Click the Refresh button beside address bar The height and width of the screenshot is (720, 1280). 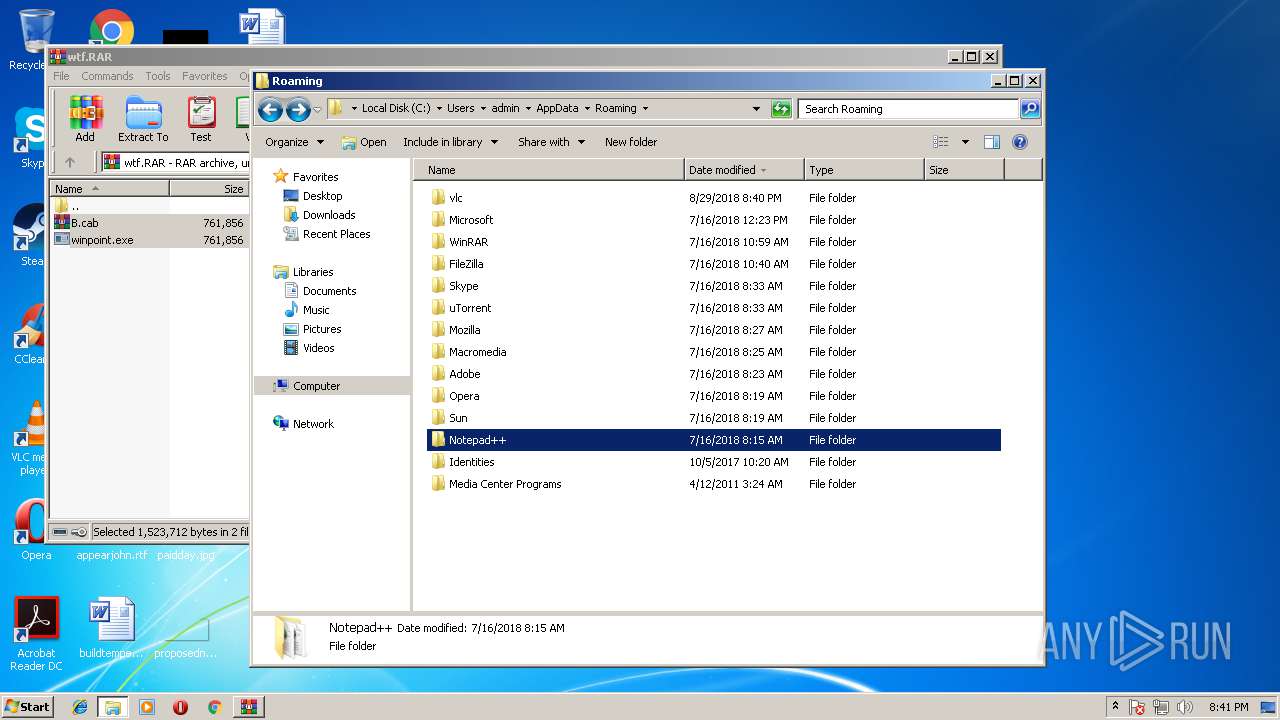coord(781,109)
